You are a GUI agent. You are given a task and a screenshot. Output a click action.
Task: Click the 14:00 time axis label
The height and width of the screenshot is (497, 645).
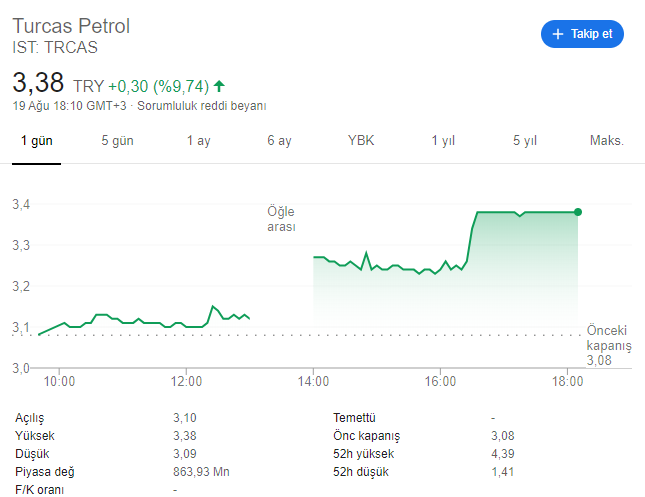(313, 381)
